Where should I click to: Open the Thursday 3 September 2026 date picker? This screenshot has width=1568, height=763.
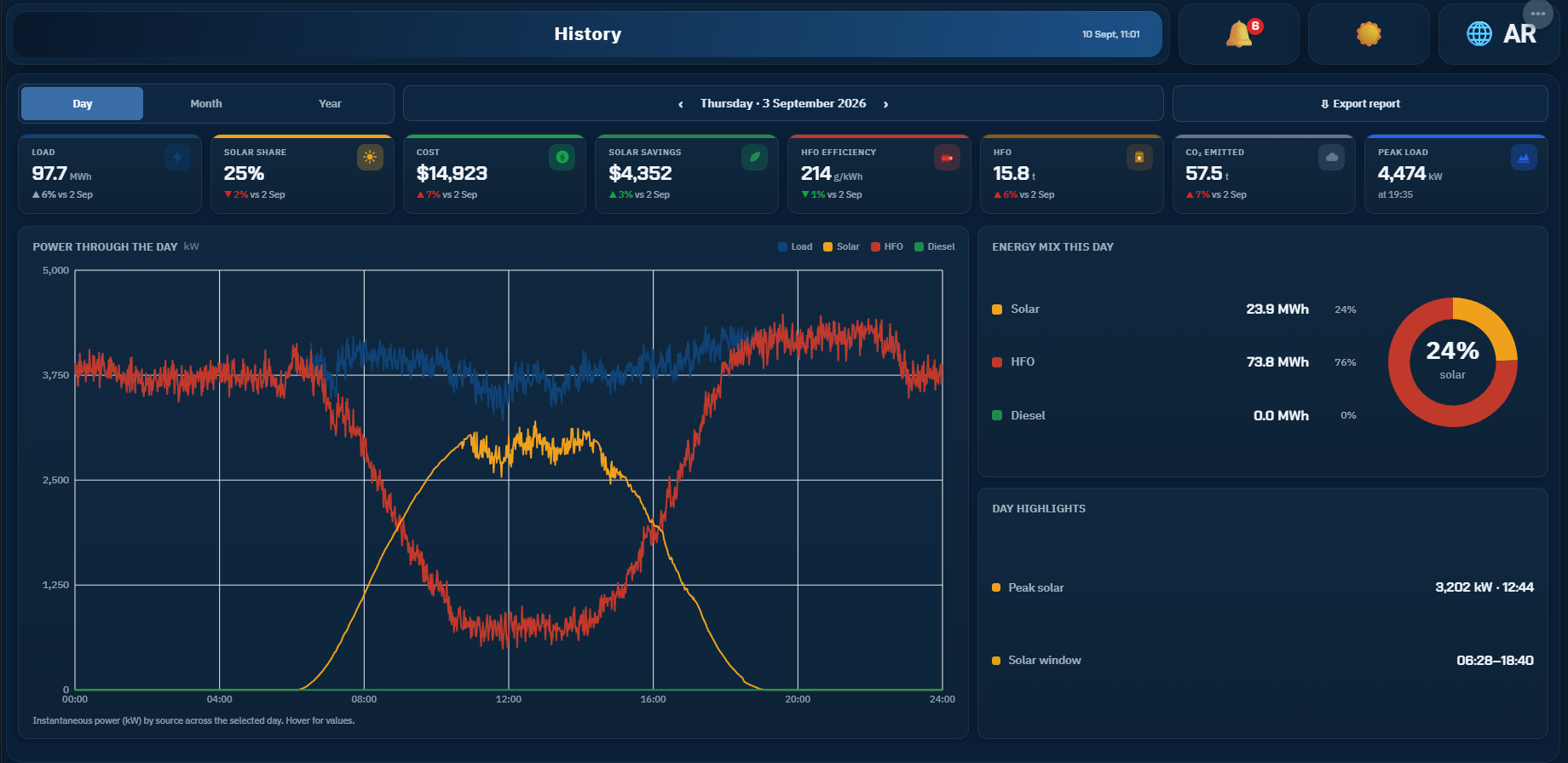[783, 103]
